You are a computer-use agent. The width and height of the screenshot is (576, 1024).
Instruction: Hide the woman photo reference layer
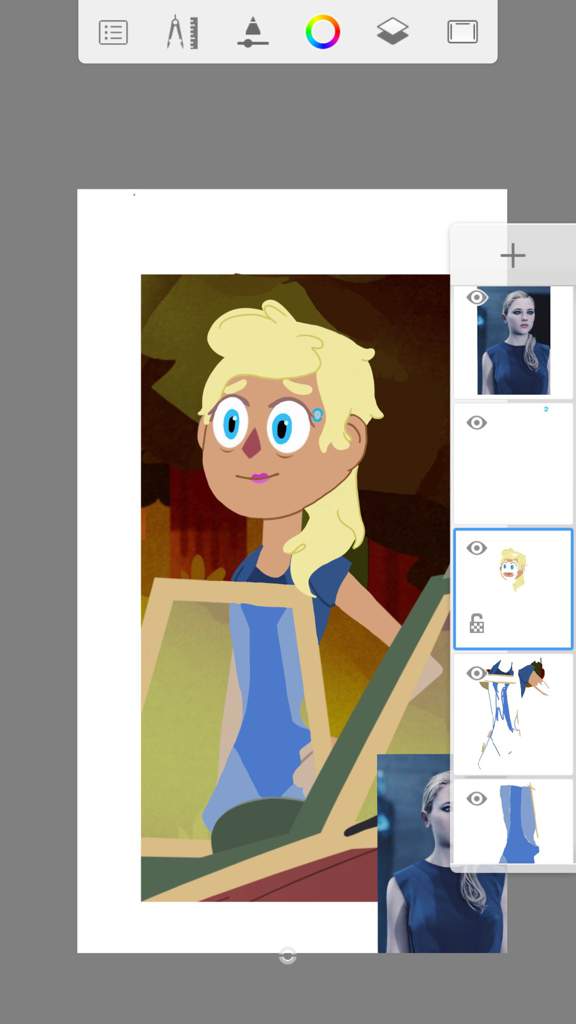(477, 298)
